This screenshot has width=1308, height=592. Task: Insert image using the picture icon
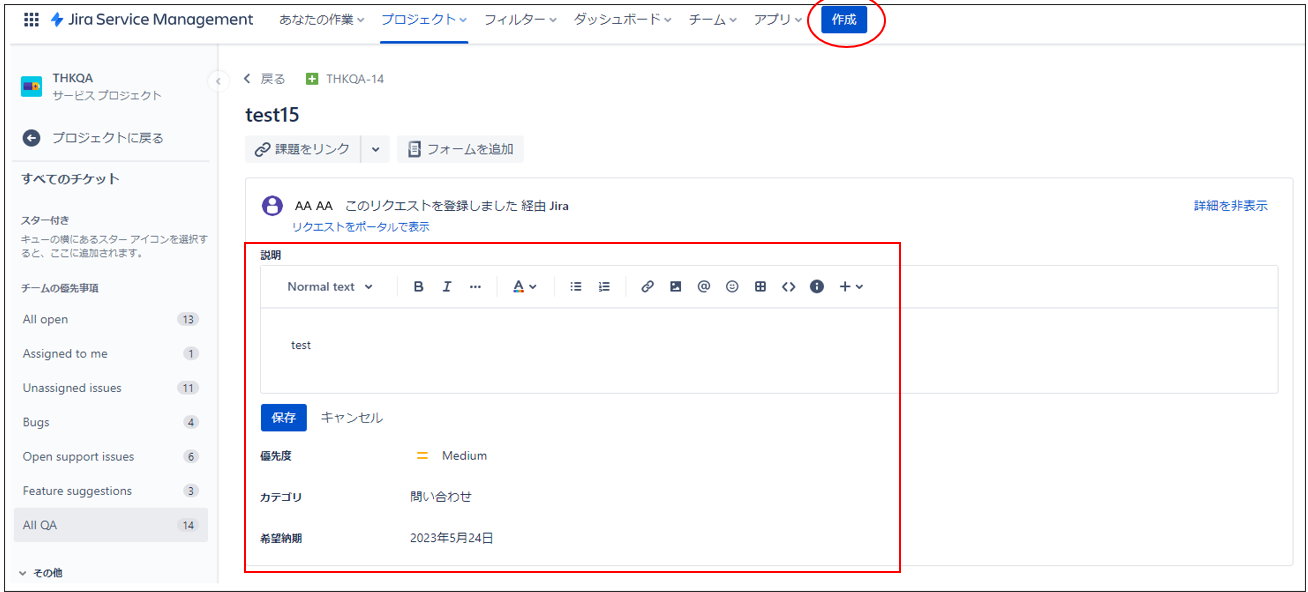click(676, 287)
